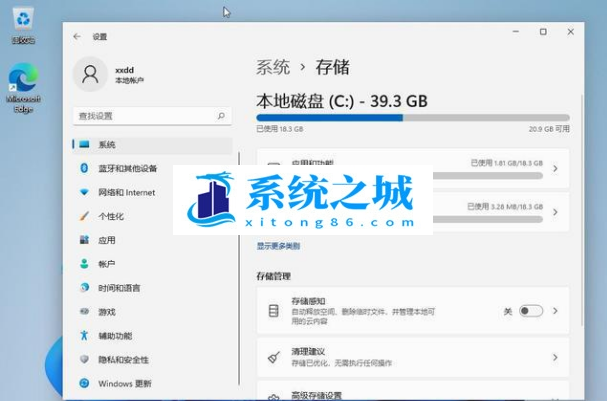
Task: Click the C: disk usage progress bar
Action: (x=413, y=118)
